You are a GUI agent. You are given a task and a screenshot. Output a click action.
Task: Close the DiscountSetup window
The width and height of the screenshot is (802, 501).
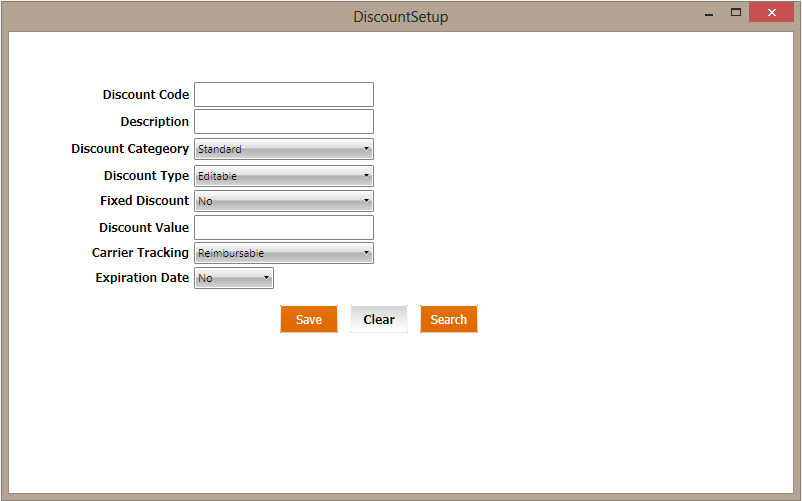click(x=771, y=12)
